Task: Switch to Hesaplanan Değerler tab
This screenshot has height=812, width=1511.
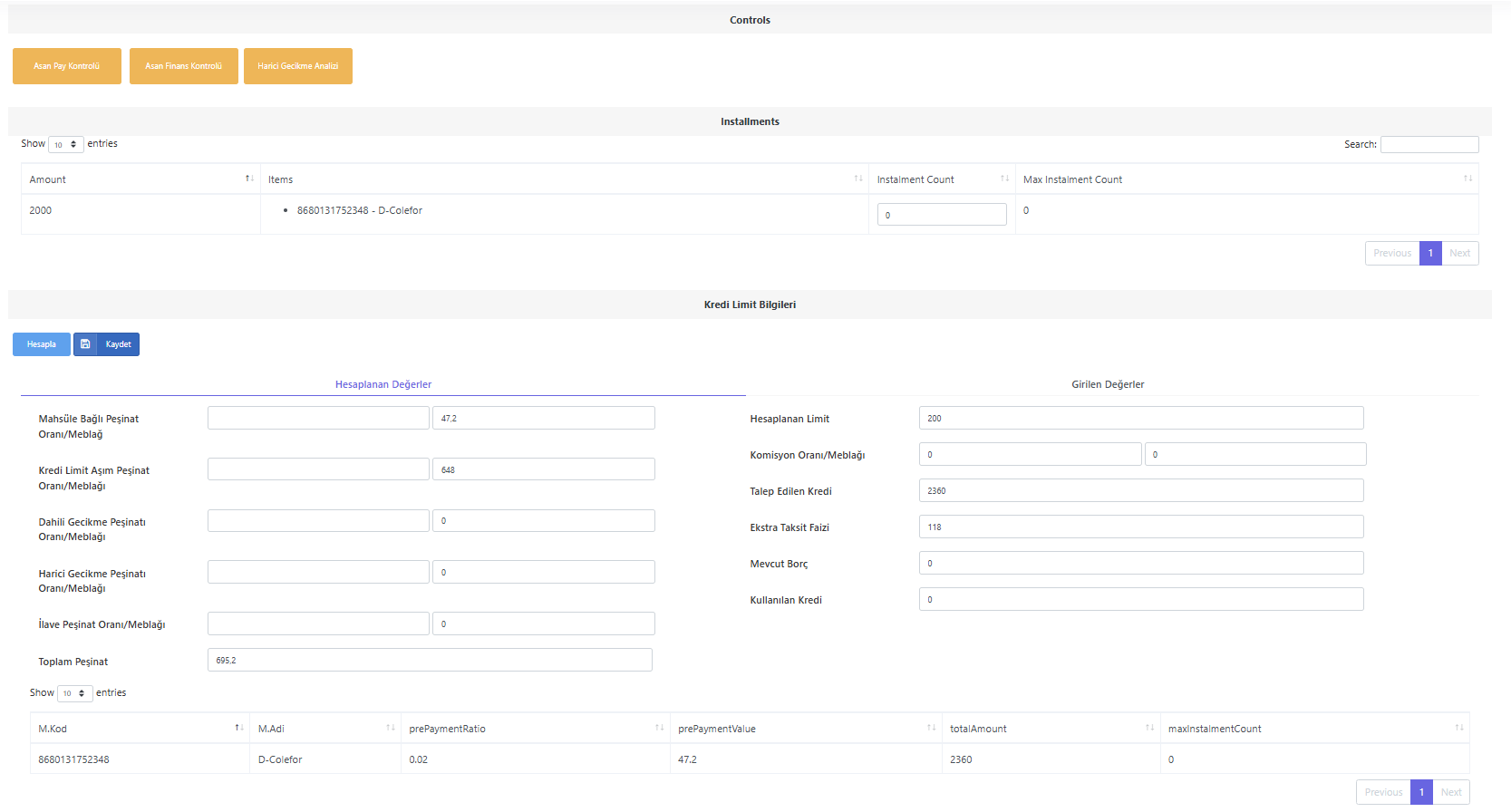Action: 383,384
